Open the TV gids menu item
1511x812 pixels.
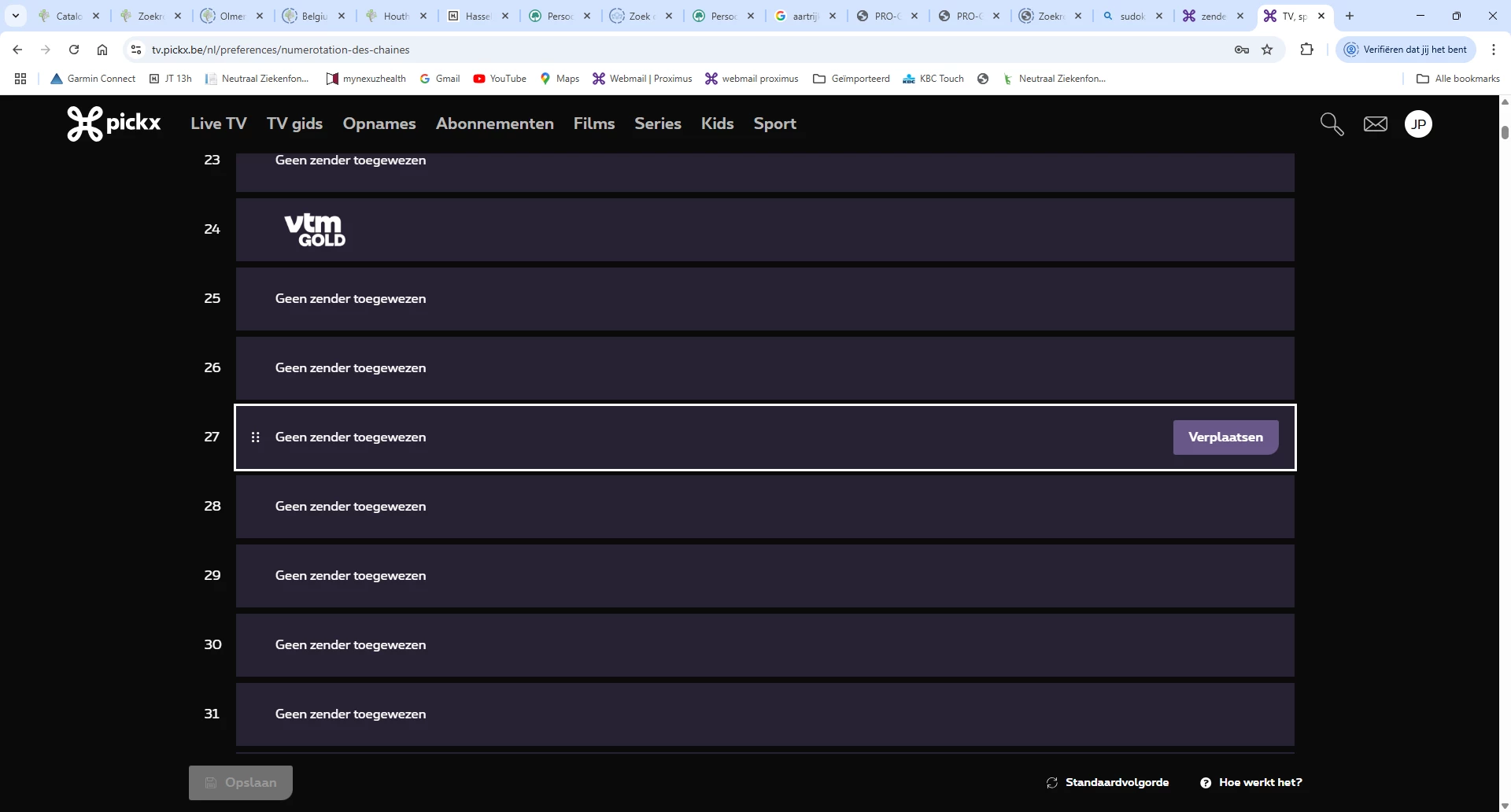coord(294,124)
